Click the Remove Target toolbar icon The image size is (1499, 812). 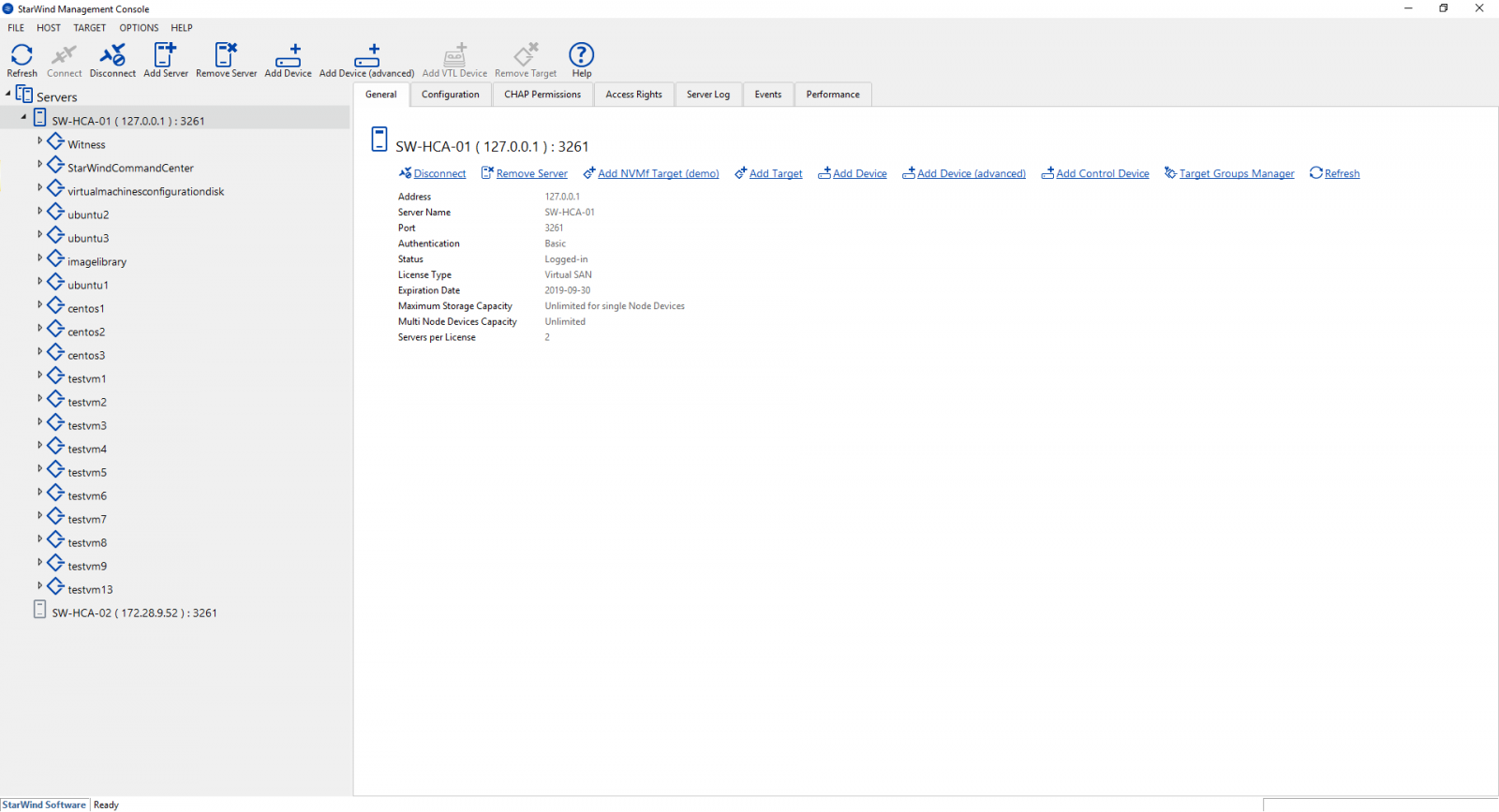click(526, 55)
